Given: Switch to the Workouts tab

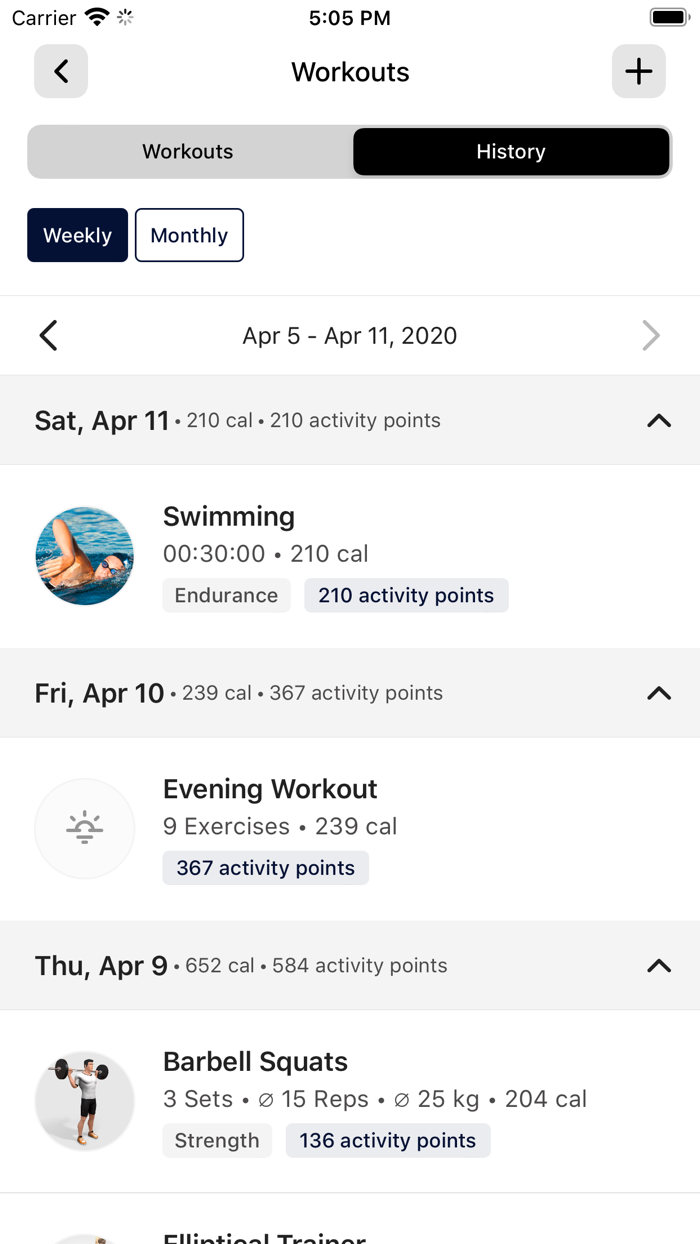Looking at the screenshot, I should coord(187,151).
